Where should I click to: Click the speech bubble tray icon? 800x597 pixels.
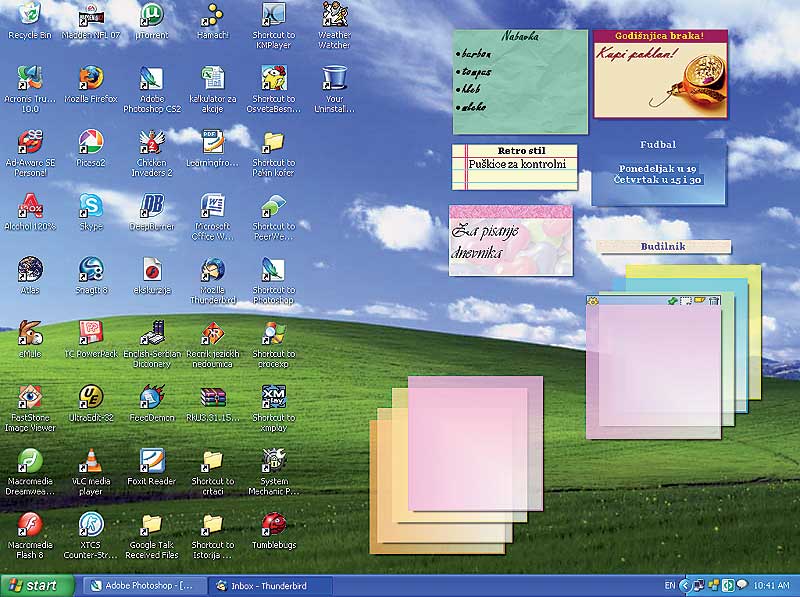[x=742, y=584]
